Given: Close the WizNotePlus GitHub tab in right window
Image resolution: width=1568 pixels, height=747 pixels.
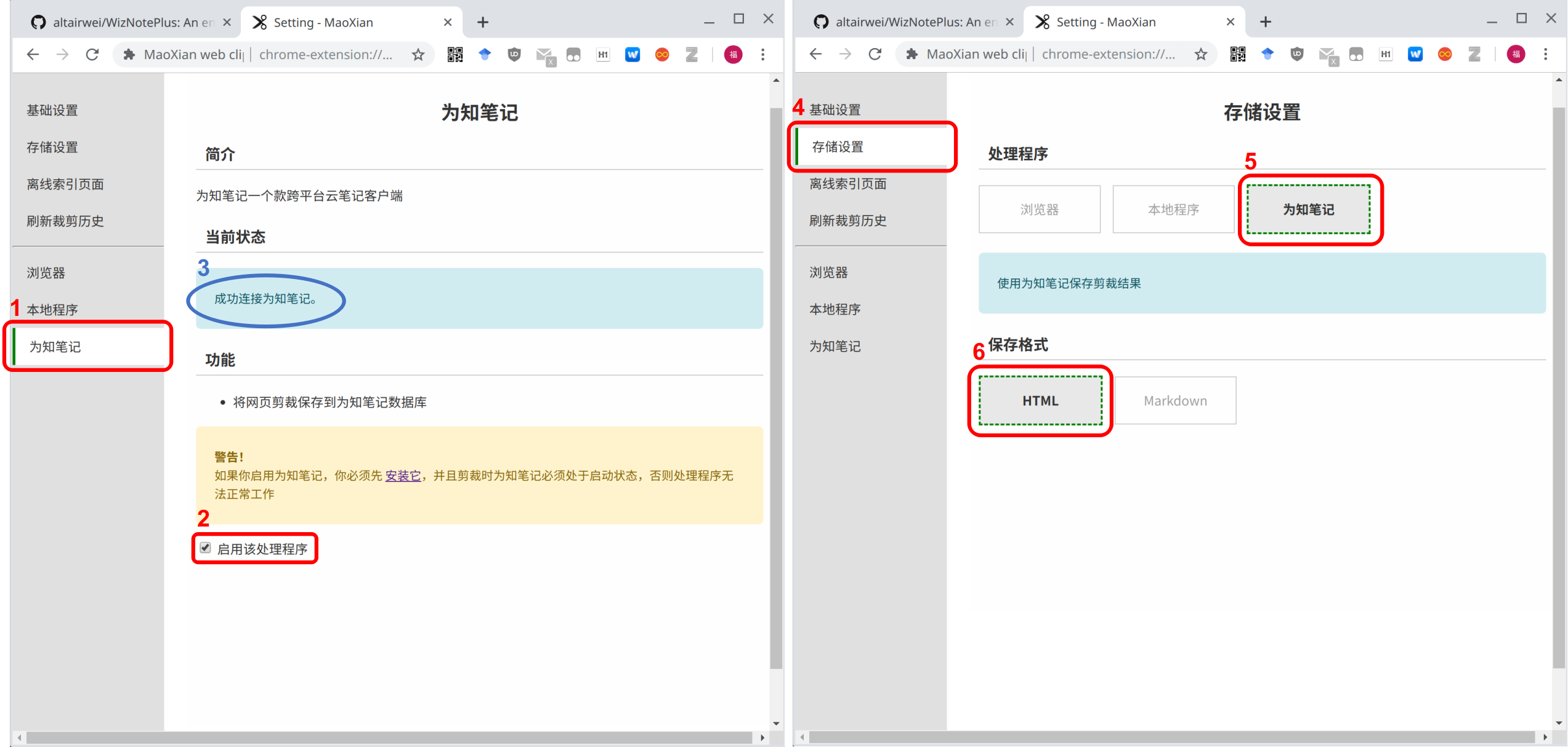Looking at the screenshot, I should [1009, 22].
